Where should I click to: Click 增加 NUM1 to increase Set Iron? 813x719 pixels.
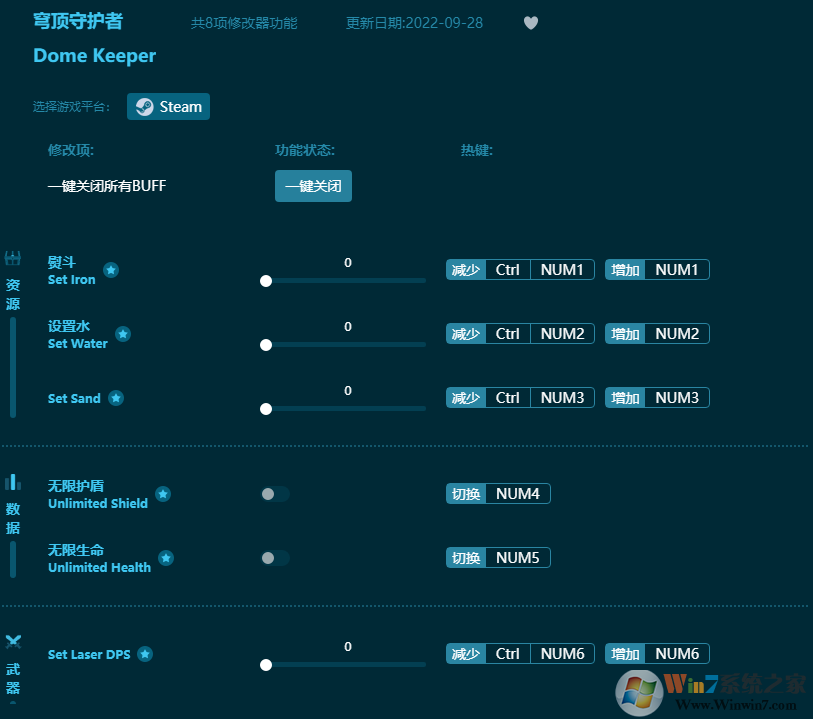(x=657, y=269)
